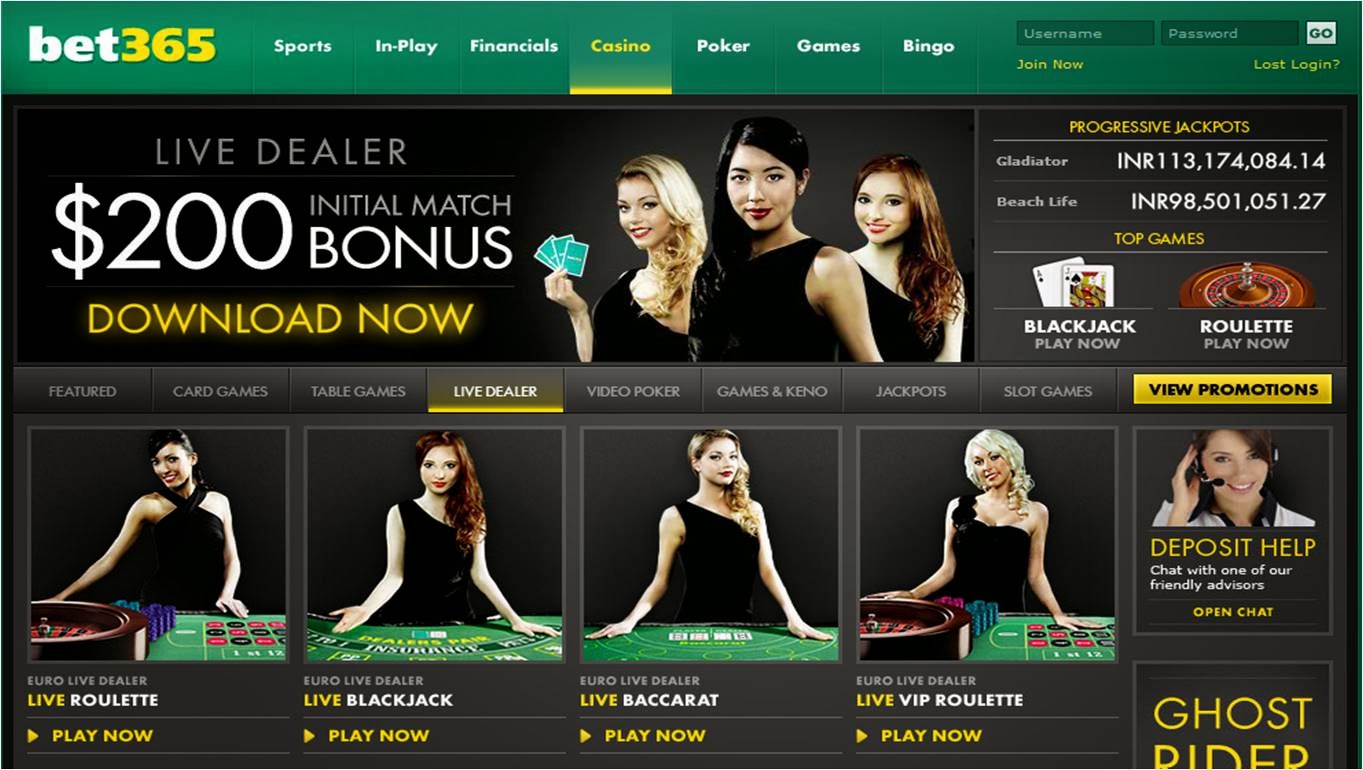This screenshot has height=770, width=1363.
Task: Click the Deposit Help advisor headset image
Action: 1232,478
